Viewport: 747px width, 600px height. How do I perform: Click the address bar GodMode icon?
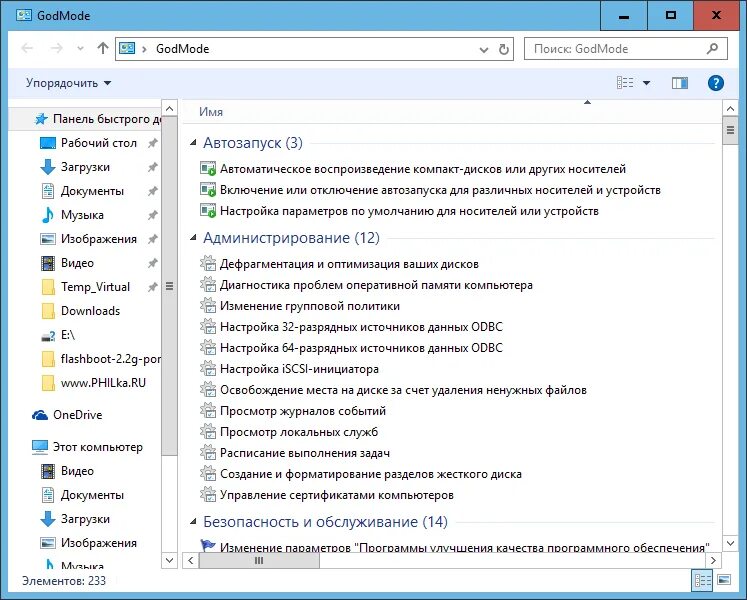point(127,48)
